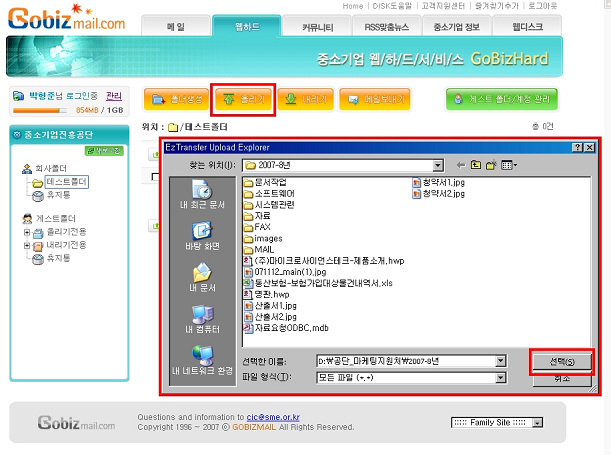The image size is (611, 460).
Task: Select file 청약서1.jpg
Action: (x=439, y=182)
